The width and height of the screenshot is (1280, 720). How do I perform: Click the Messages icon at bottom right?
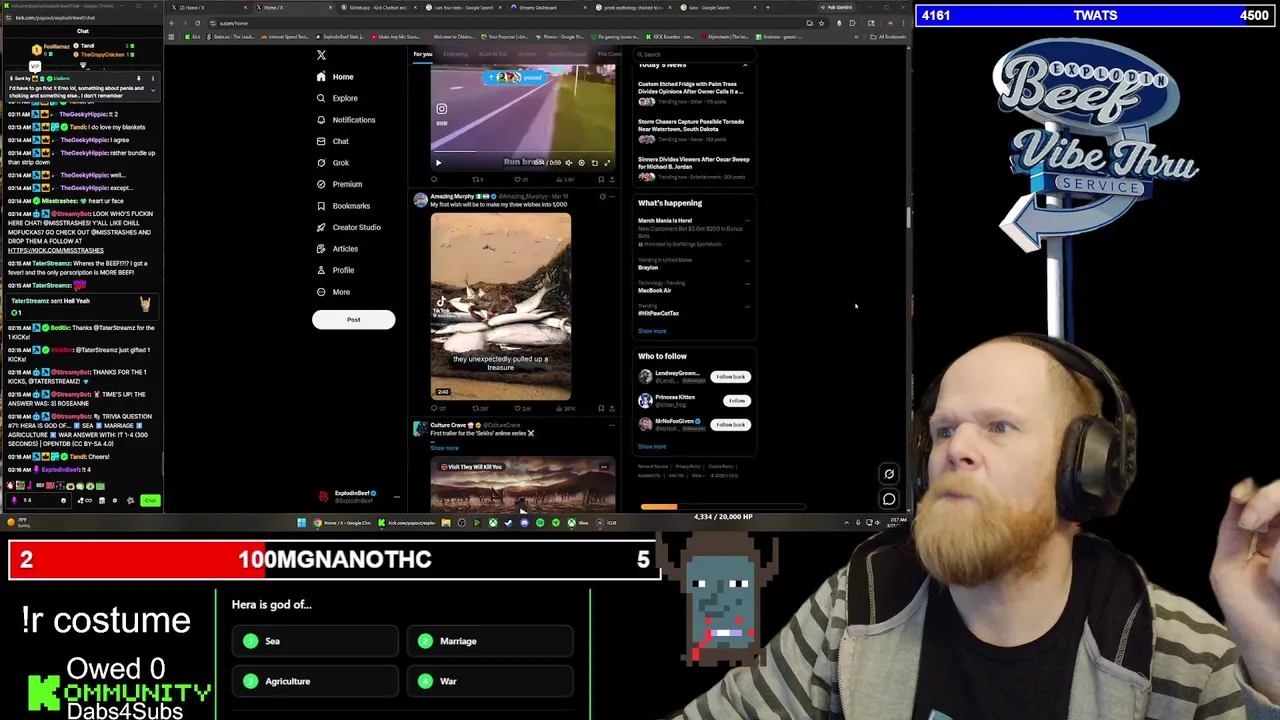[x=889, y=498]
